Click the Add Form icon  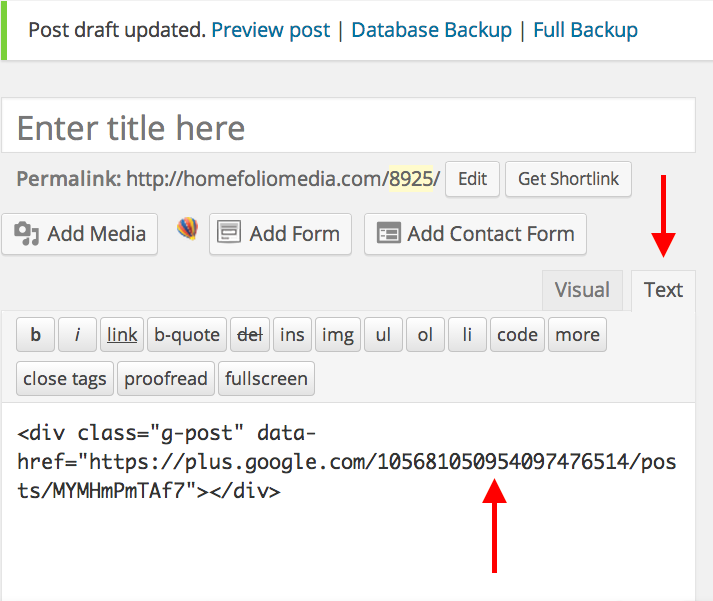click(229, 232)
